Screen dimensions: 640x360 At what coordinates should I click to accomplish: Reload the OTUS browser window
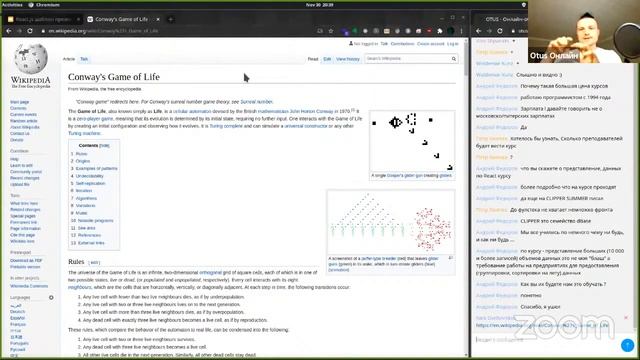click(x=500, y=31)
